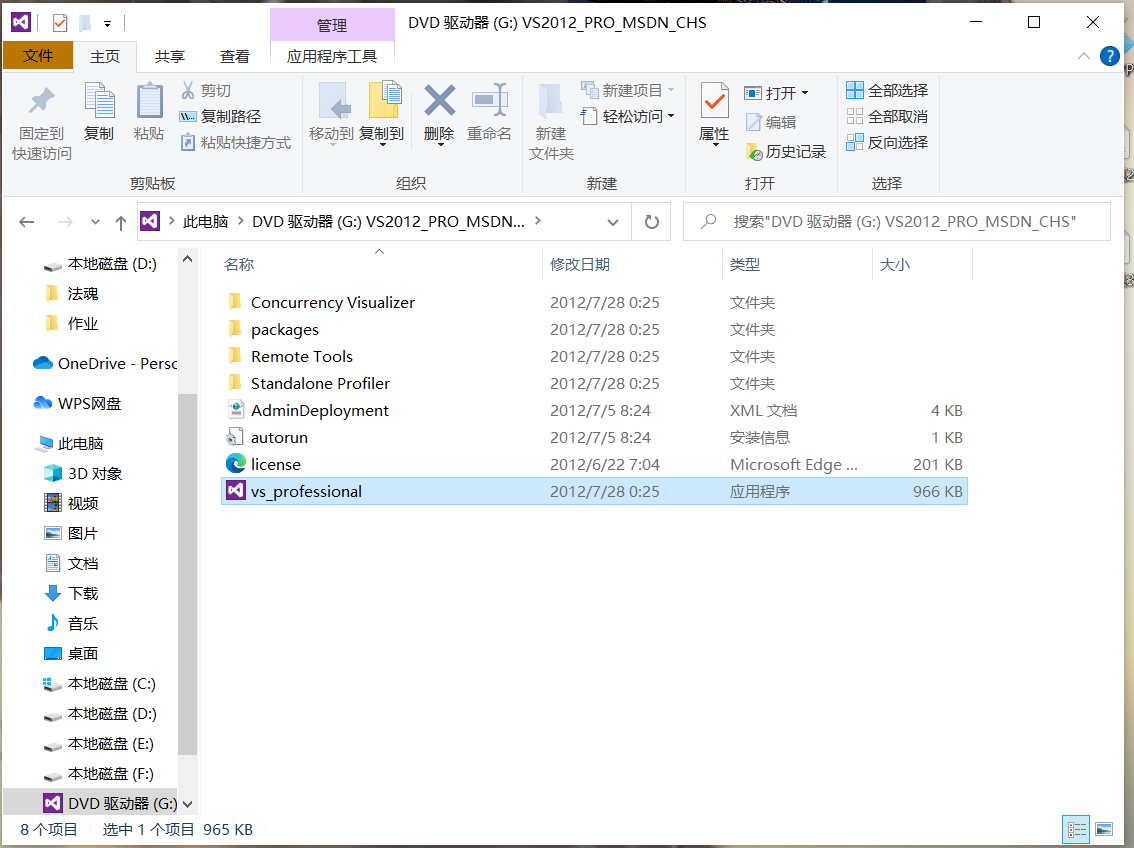Click the Paste (粘贴) ribbon icon
Viewport: 1134px width, 848px height.
149,100
